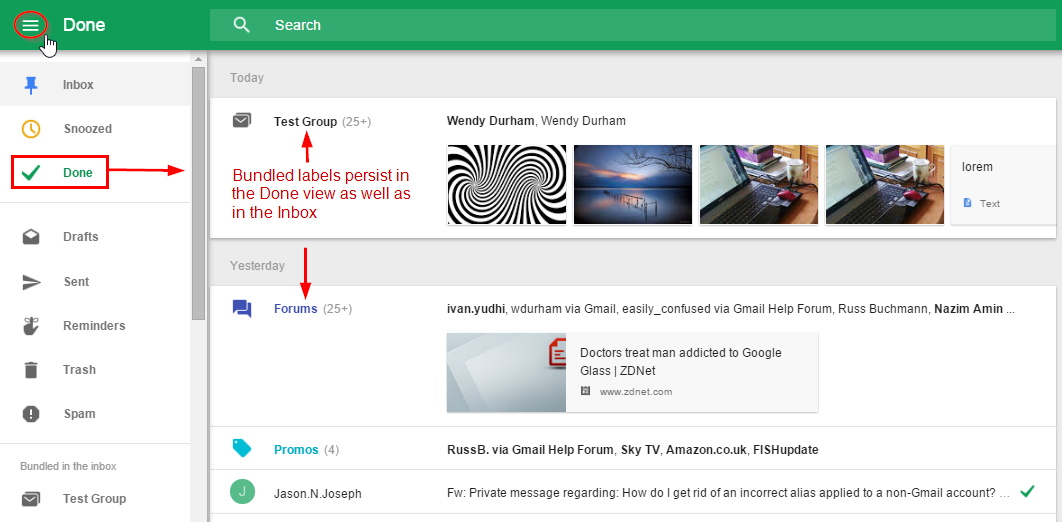Click the Trash bin icon
The image size is (1062, 522).
(x=31, y=370)
